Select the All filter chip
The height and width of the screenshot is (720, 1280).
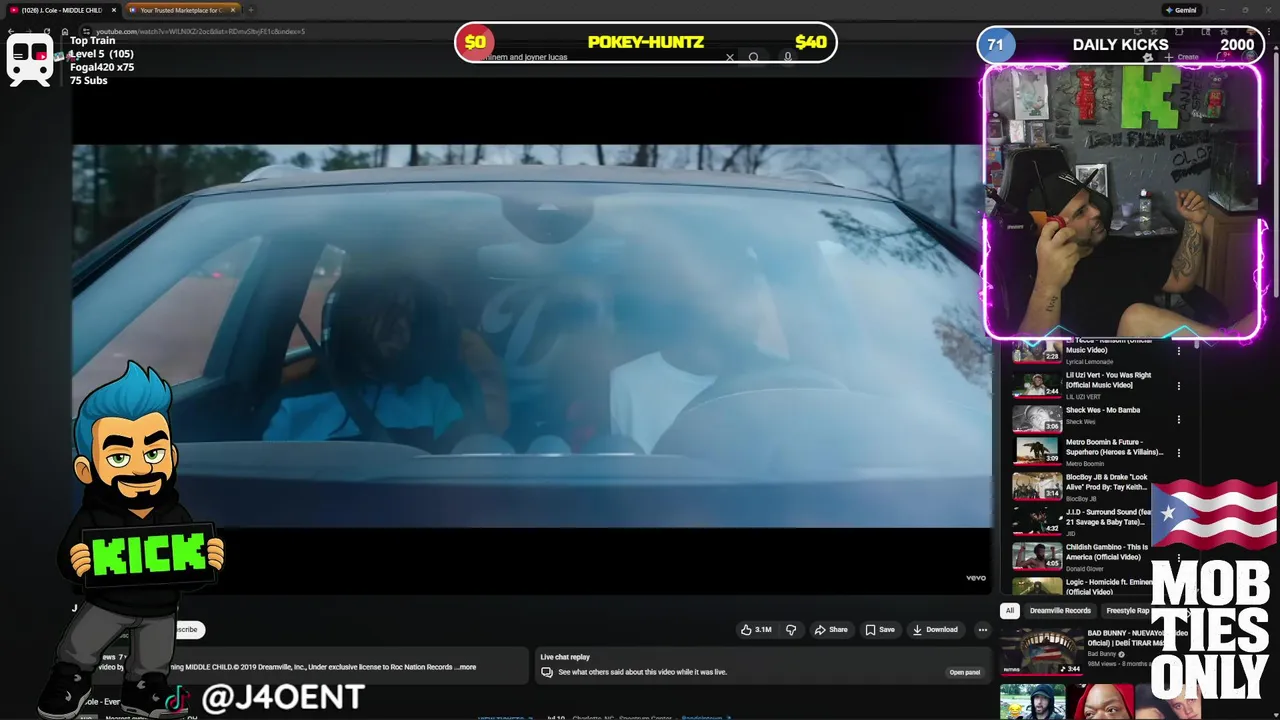click(x=1010, y=611)
